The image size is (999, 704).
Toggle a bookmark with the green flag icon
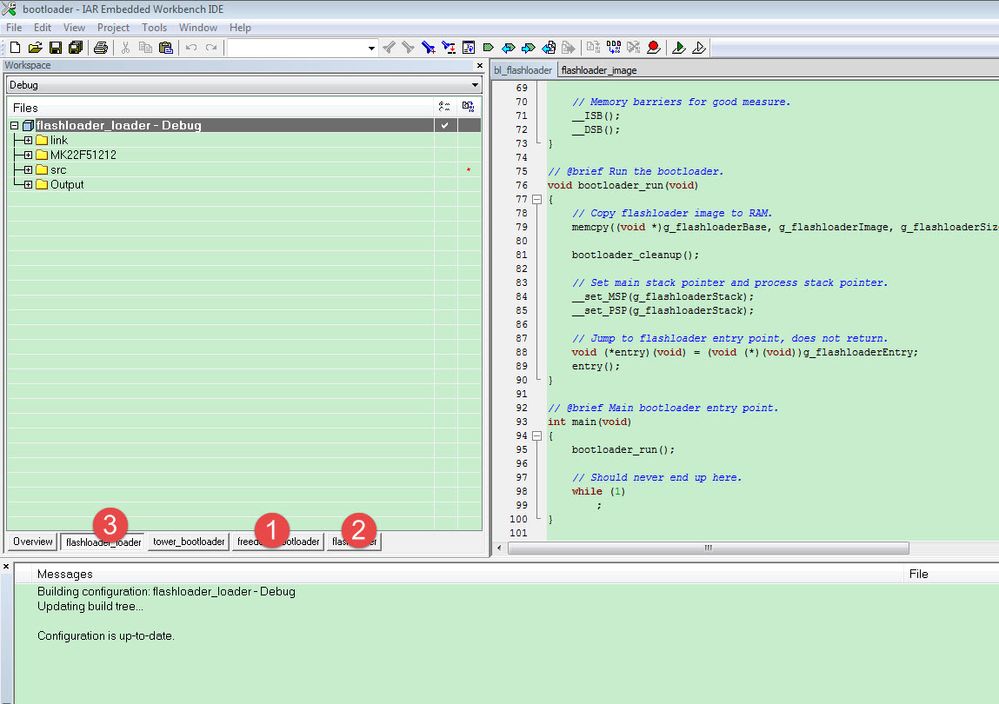click(x=489, y=48)
